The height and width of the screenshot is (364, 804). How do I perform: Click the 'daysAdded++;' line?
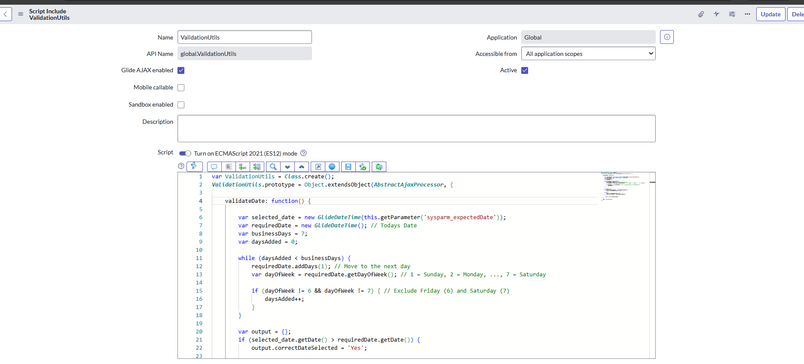tap(284, 299)
